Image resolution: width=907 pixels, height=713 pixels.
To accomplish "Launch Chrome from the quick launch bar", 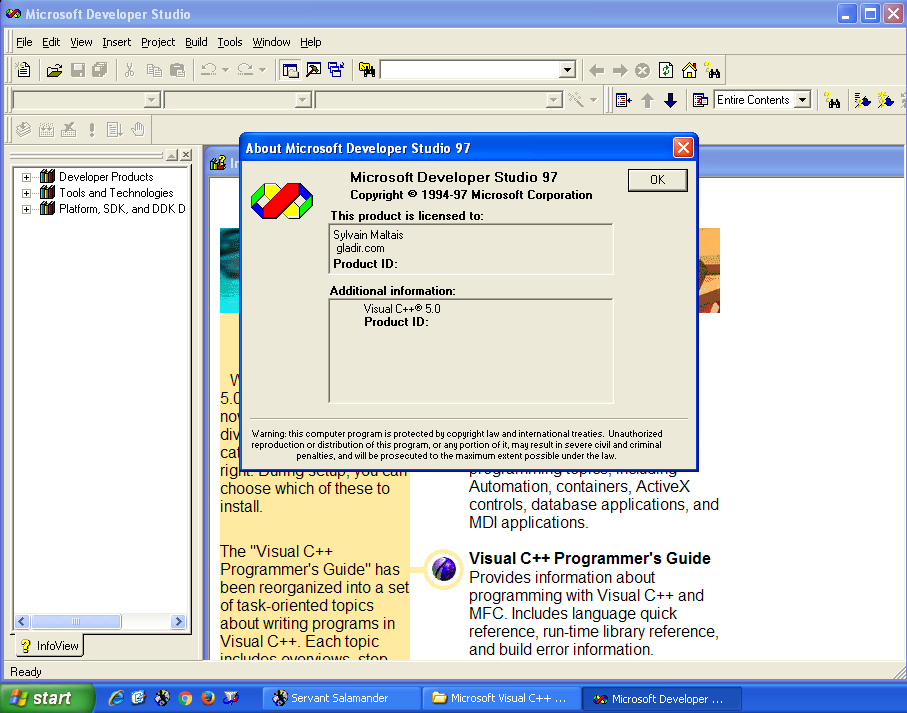I will [x=185, y=698].
